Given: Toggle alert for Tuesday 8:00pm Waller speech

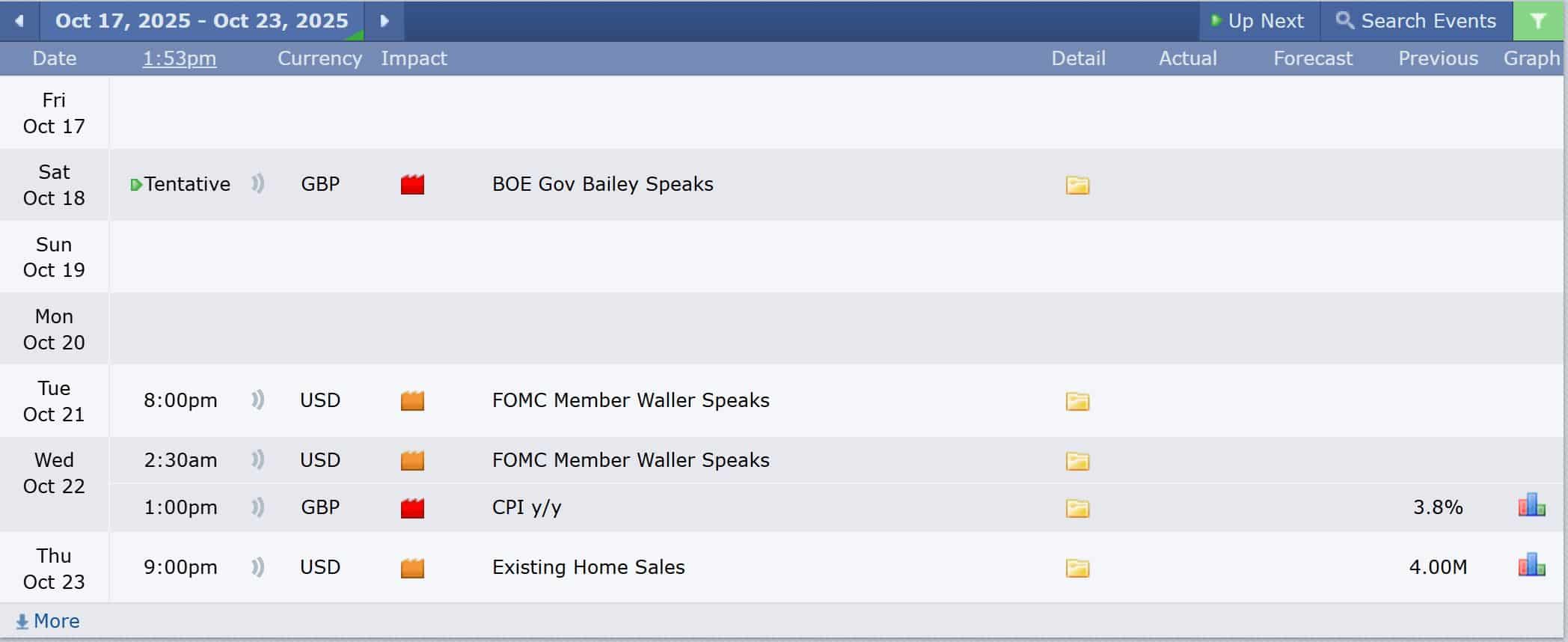Looking at the screenshot, I should point(258,400).
